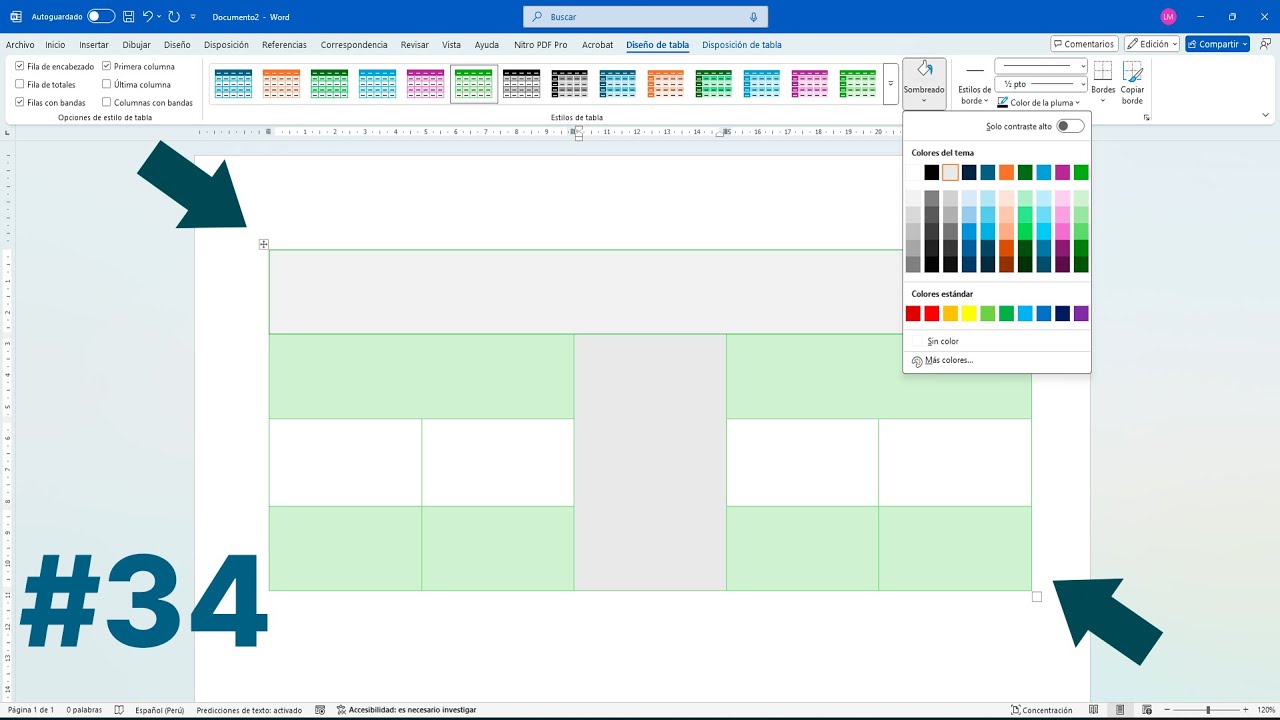Check the Fila de totales checkbox
Screen dimensions: 1280x720
click(20, 85)
